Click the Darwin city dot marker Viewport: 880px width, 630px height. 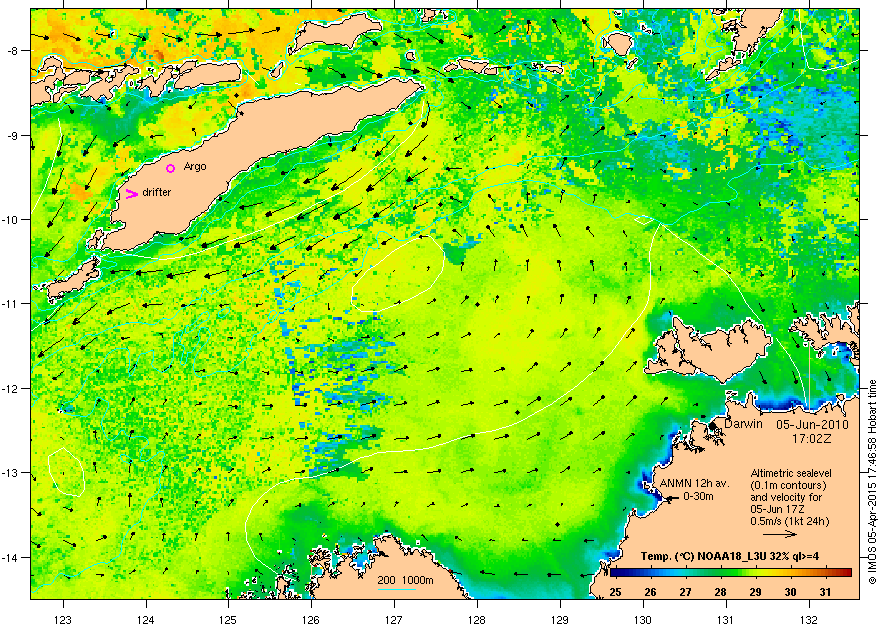[x=712, y=426]
